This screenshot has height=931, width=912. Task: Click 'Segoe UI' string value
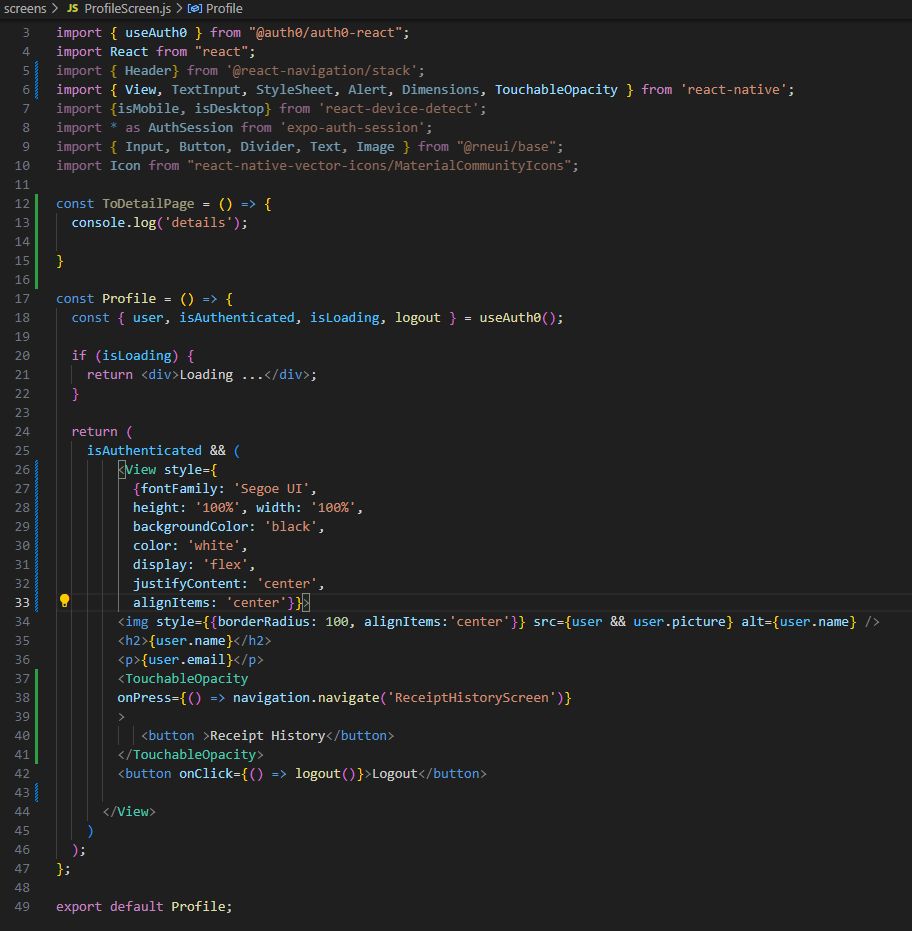click(x=271, y=489)
